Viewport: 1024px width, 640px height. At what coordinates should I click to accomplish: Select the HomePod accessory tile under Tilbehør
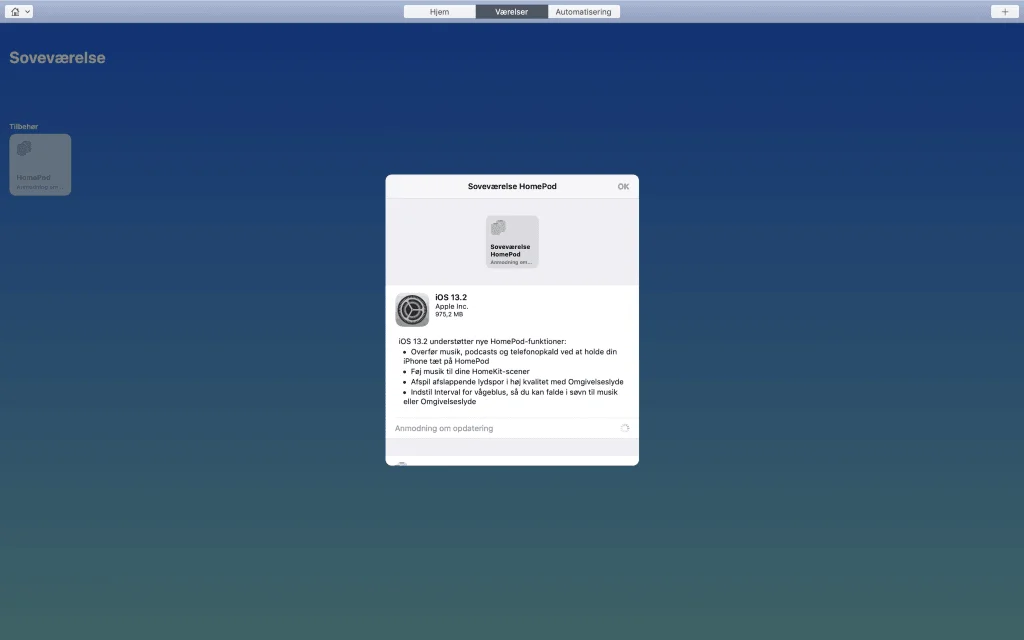tap(39, 164)
